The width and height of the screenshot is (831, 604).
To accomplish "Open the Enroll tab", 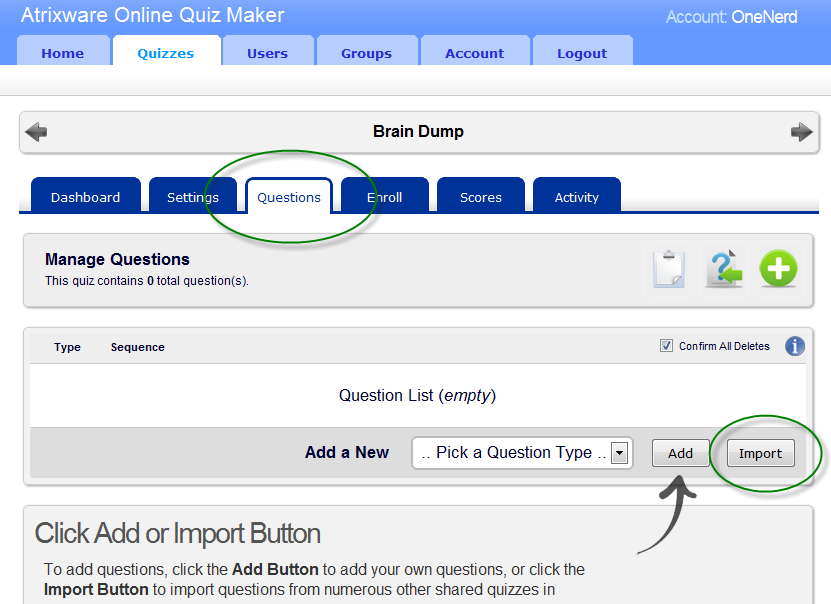I will (385, 196).
